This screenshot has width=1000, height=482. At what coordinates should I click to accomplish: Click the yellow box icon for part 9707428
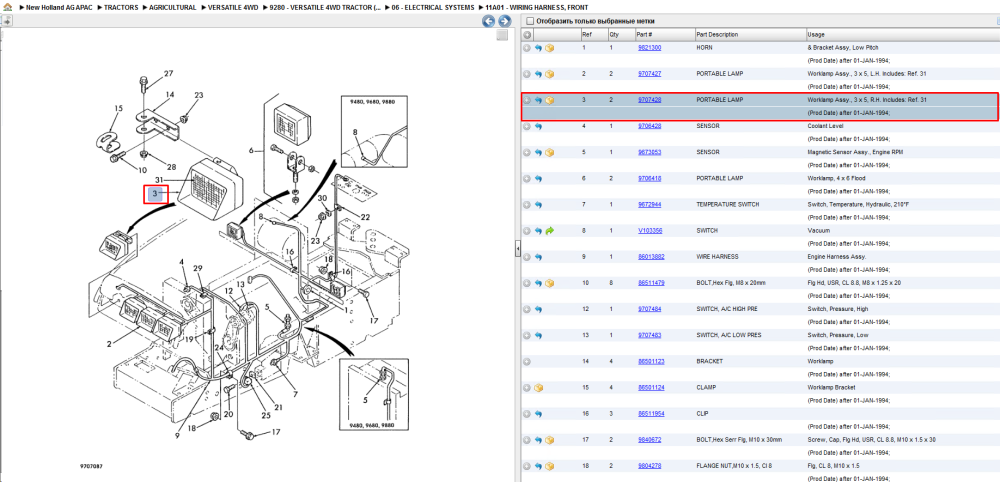(549, 100)
